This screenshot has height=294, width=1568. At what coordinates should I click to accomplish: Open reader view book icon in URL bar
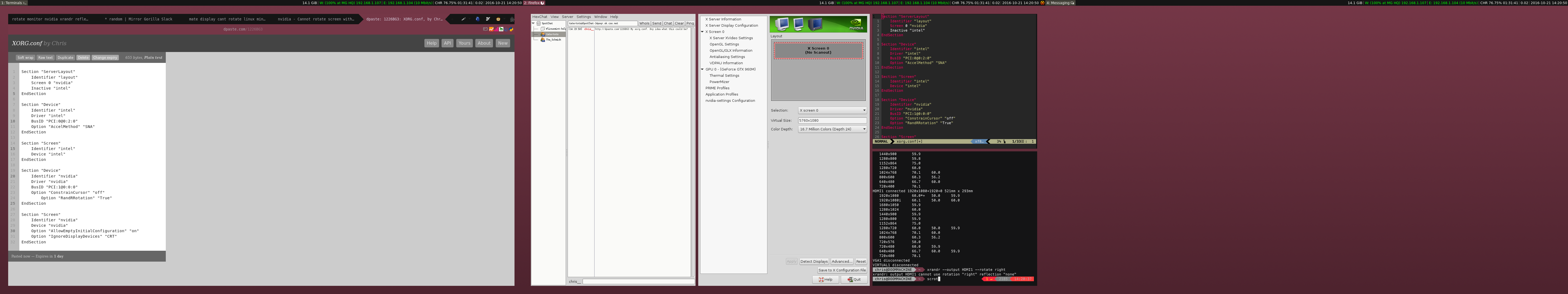(x=485, y=29)
